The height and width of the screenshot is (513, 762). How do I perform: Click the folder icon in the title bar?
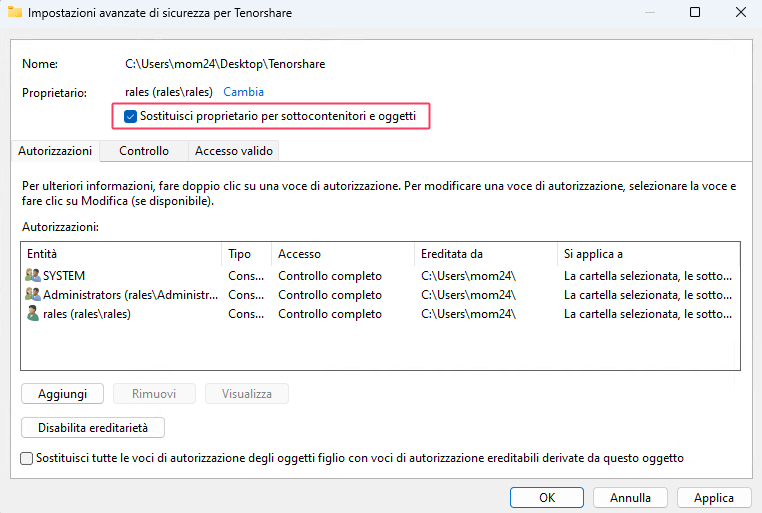[14, 13]
